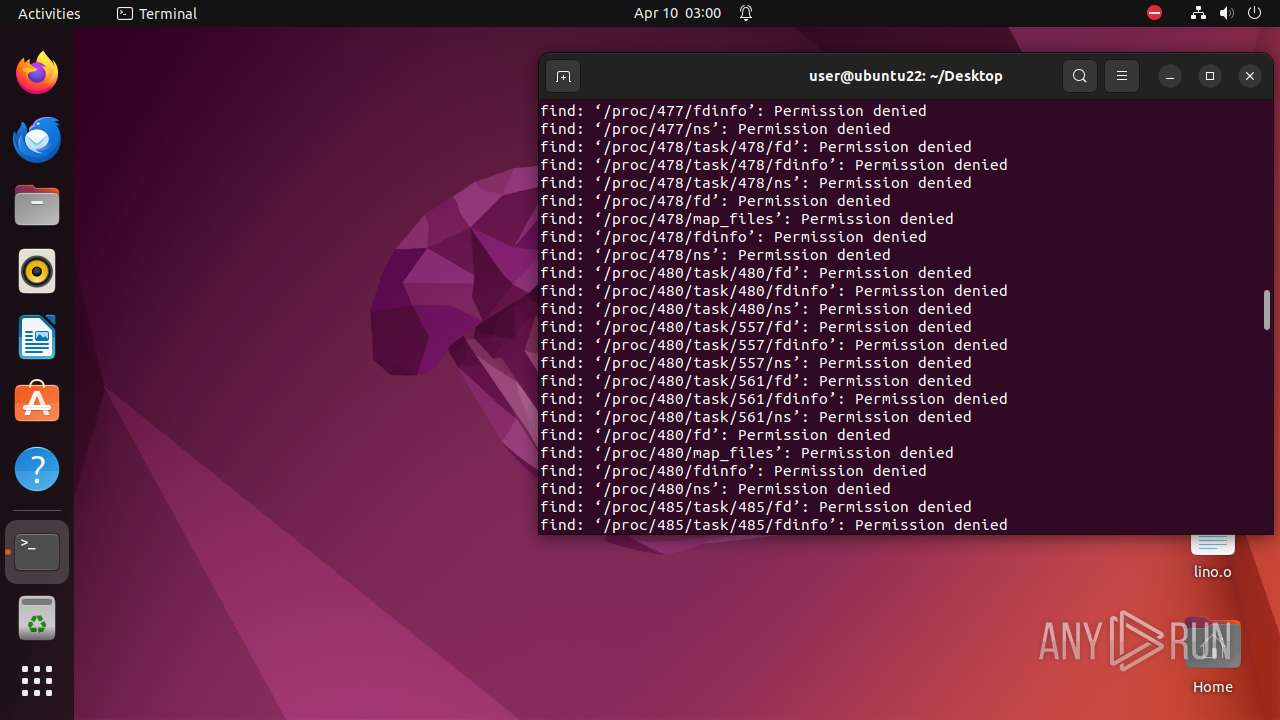Open LibreOffice Writer from dock
Screen dimensions: 1280x720
(37, 337)
